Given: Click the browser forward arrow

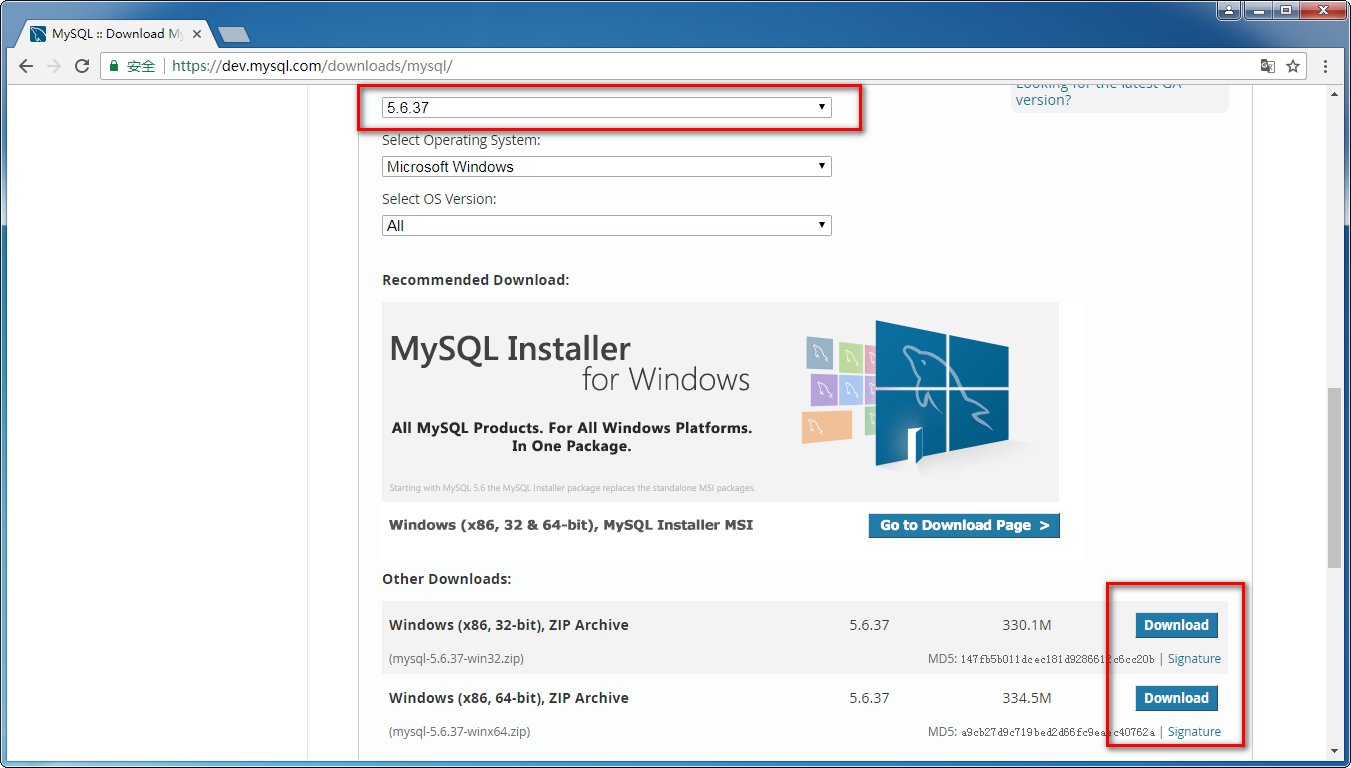Looking at the screenshot, I should coord(54,66).
